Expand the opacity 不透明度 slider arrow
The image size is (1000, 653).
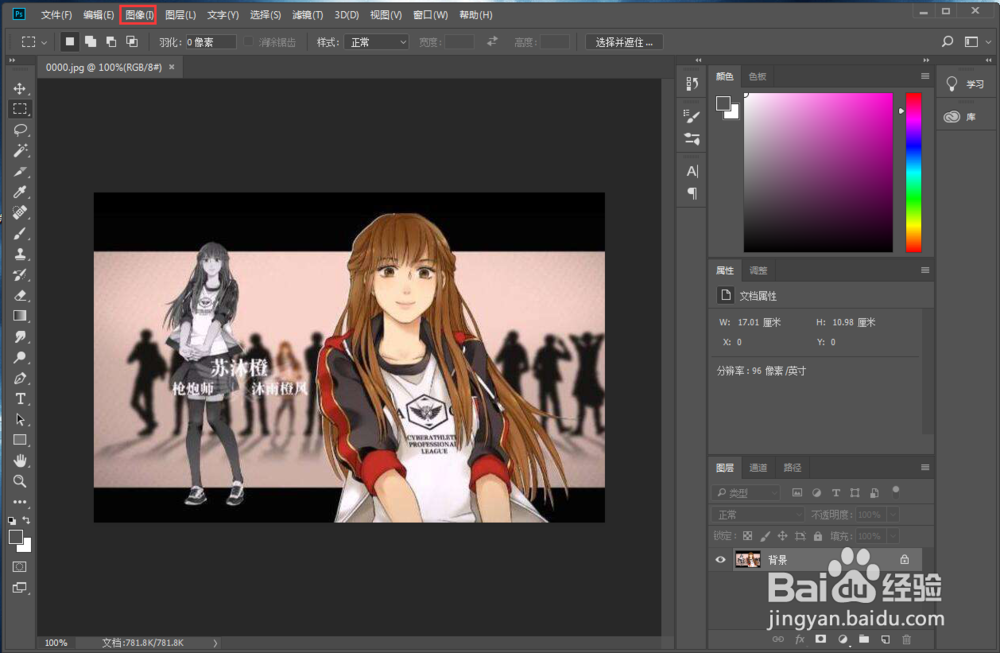[x=893, y=514]
